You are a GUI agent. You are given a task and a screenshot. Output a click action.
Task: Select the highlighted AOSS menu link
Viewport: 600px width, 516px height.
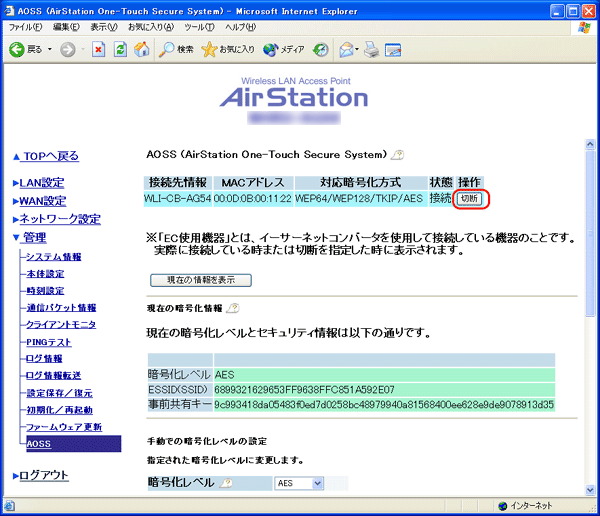tap(38, 444)
